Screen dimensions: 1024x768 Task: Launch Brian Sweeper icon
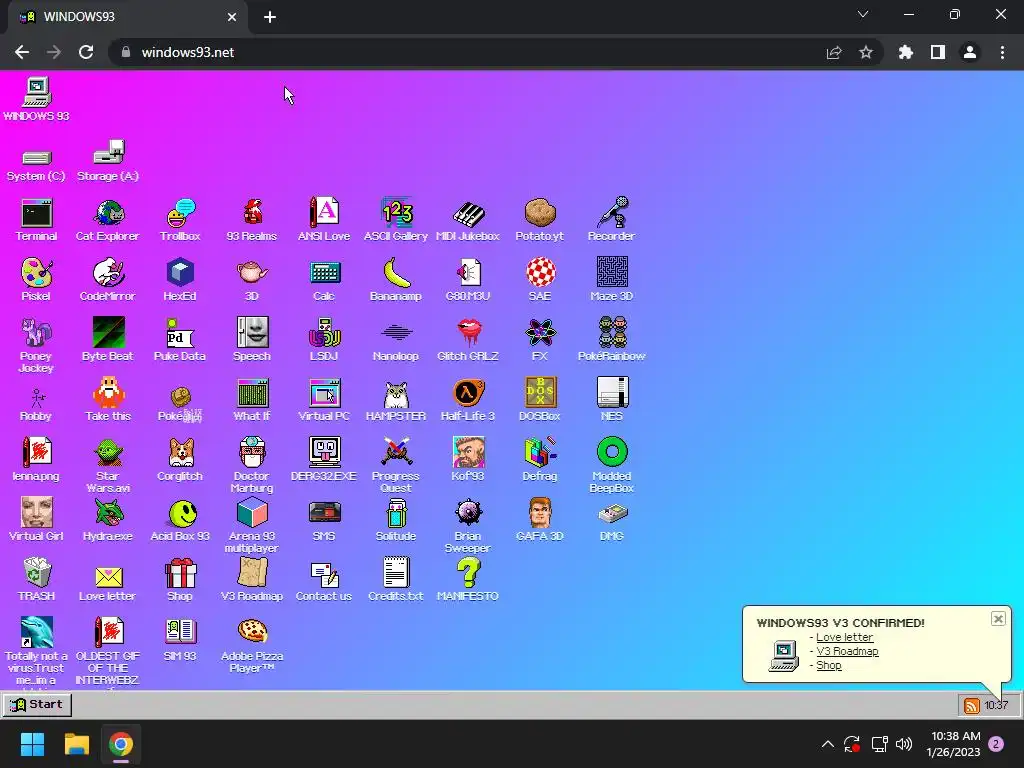click(x=468, y=526)
